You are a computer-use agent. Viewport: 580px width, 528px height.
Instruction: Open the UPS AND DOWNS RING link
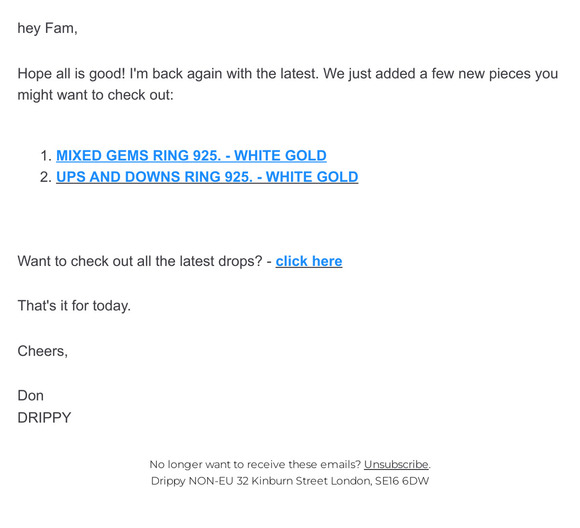pos(207,177)
